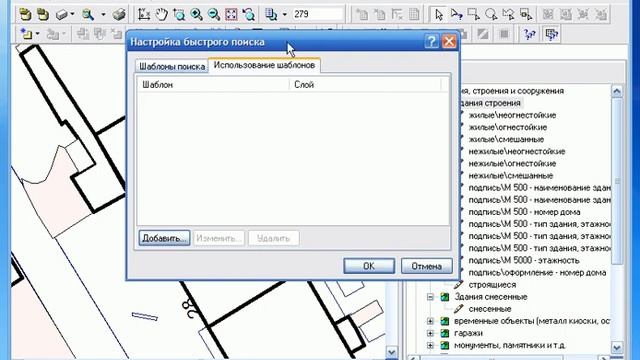Click scroll up arrow of layer tree scrollbar
This screenshot has height=360, width=640.
tap(617, 91)
